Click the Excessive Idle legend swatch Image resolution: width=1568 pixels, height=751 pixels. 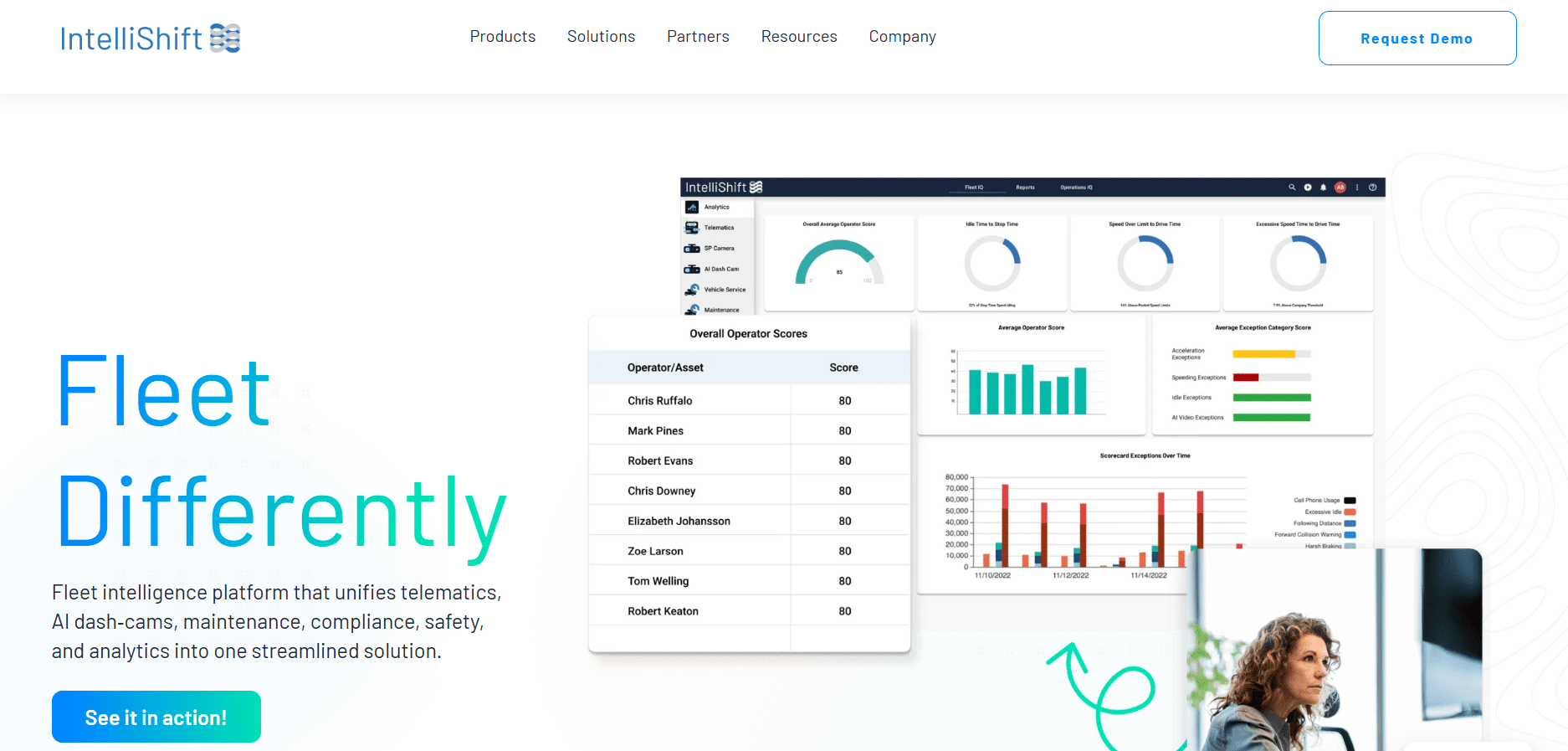(1350, 512)
